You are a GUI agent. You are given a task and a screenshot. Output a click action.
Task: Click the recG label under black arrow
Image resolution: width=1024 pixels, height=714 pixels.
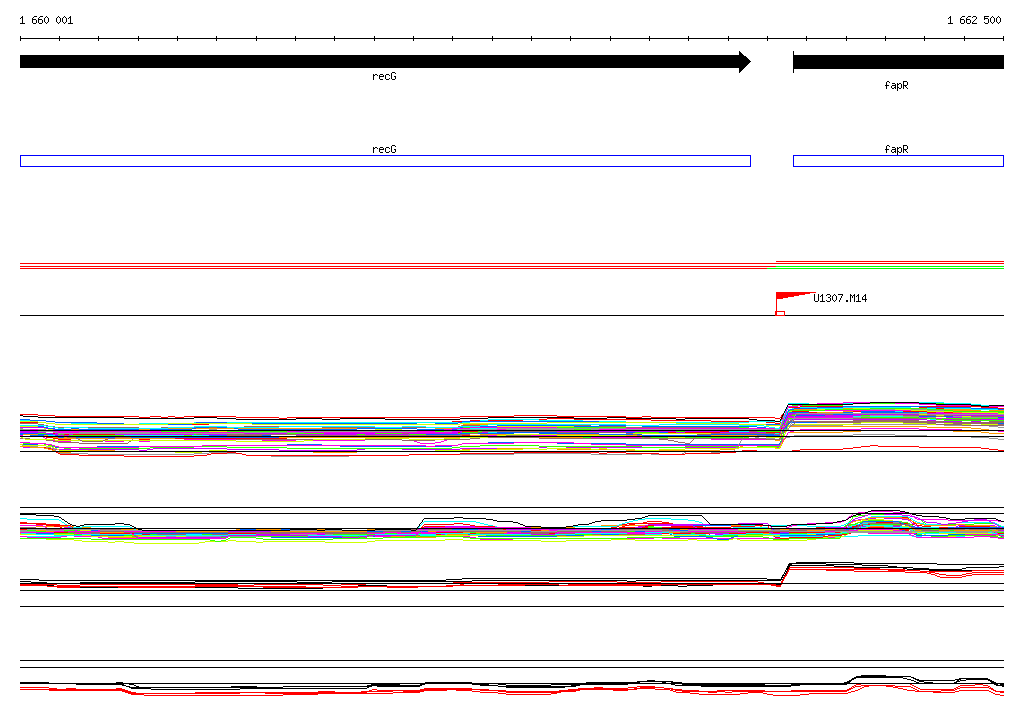tap(384, 76)
